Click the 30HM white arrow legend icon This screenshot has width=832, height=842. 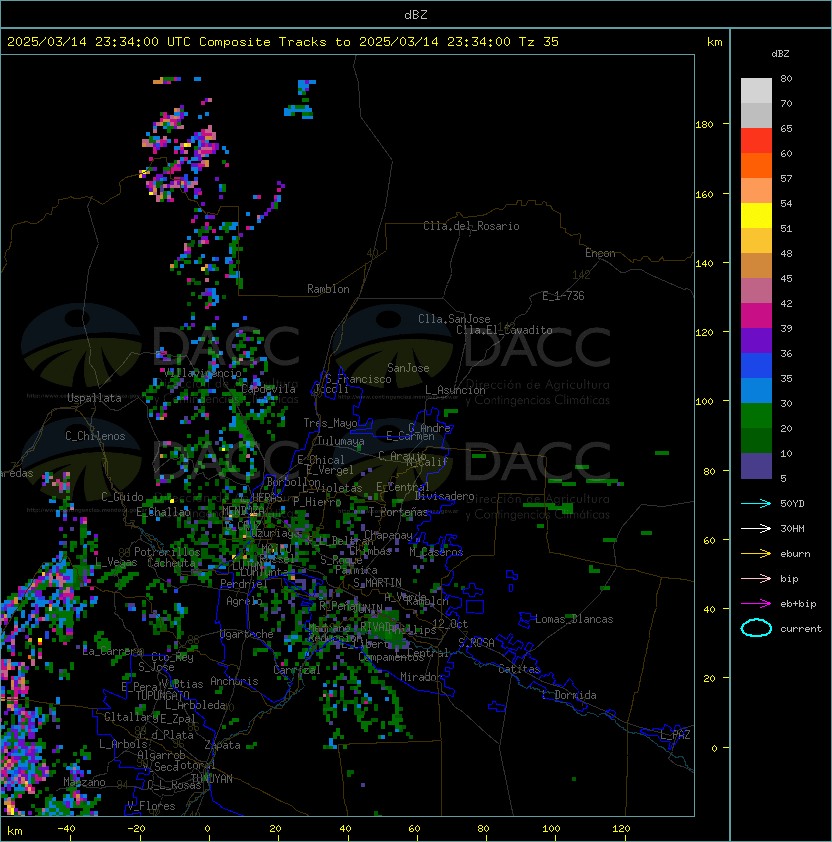click(756, 528)
